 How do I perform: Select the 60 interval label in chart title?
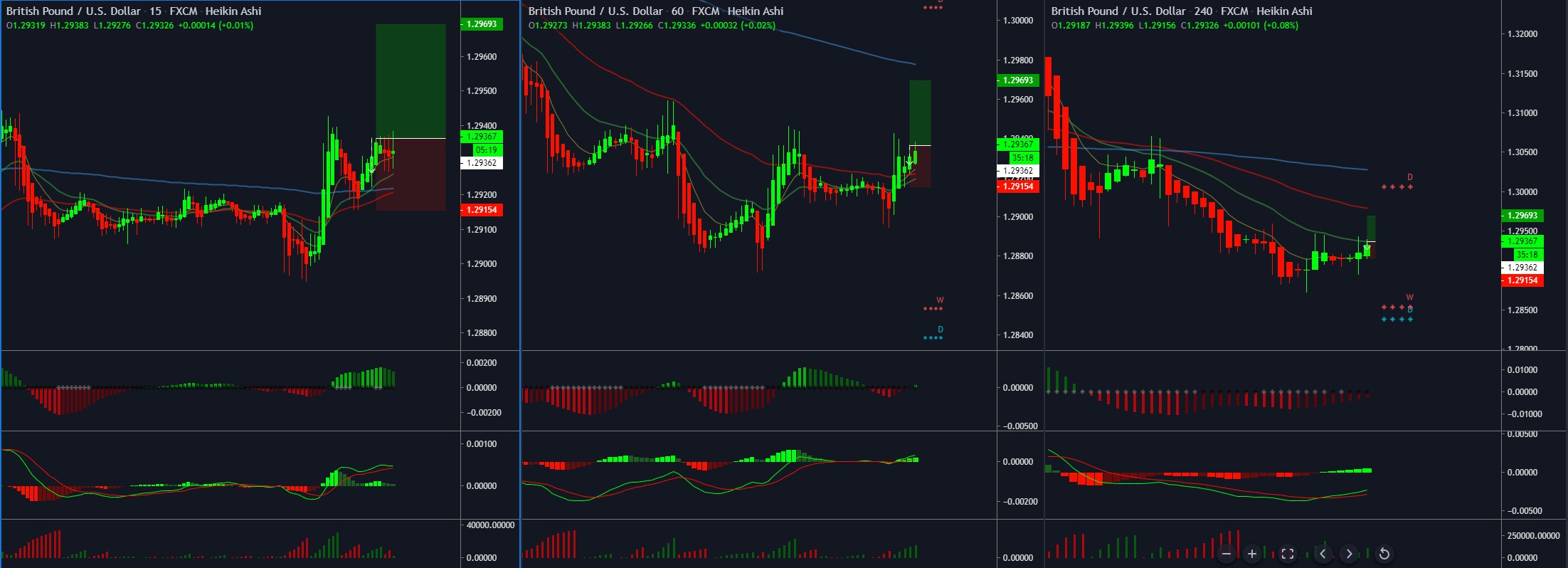(677, 11)
